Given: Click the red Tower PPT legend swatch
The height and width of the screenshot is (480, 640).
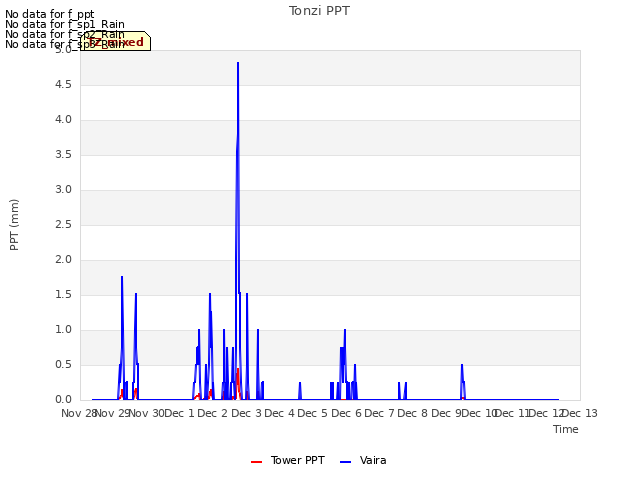Looking at the screenshot, I should click(x=256, y=462).
